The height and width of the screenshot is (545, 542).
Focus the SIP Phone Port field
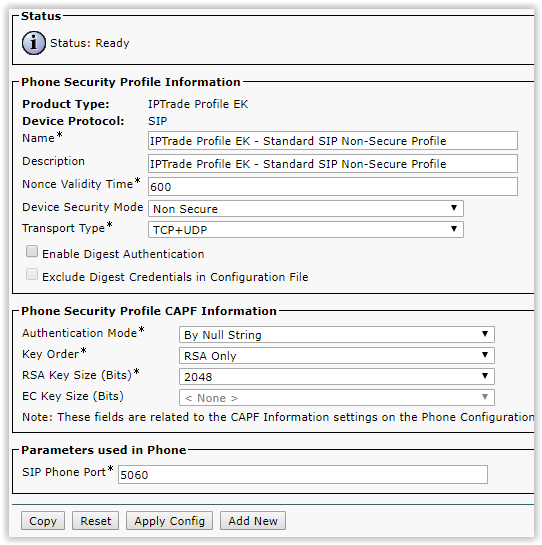pyautogui.click(x=303, y=474)
